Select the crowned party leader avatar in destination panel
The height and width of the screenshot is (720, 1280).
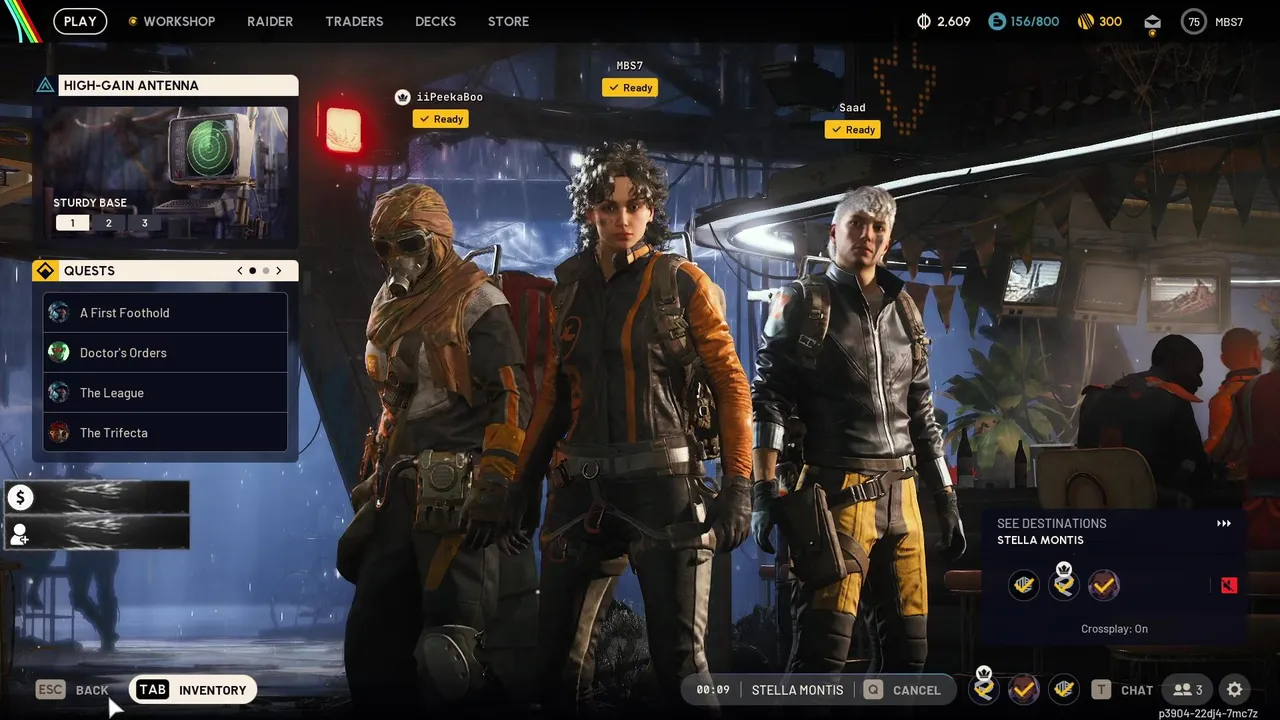(1064, 584)
